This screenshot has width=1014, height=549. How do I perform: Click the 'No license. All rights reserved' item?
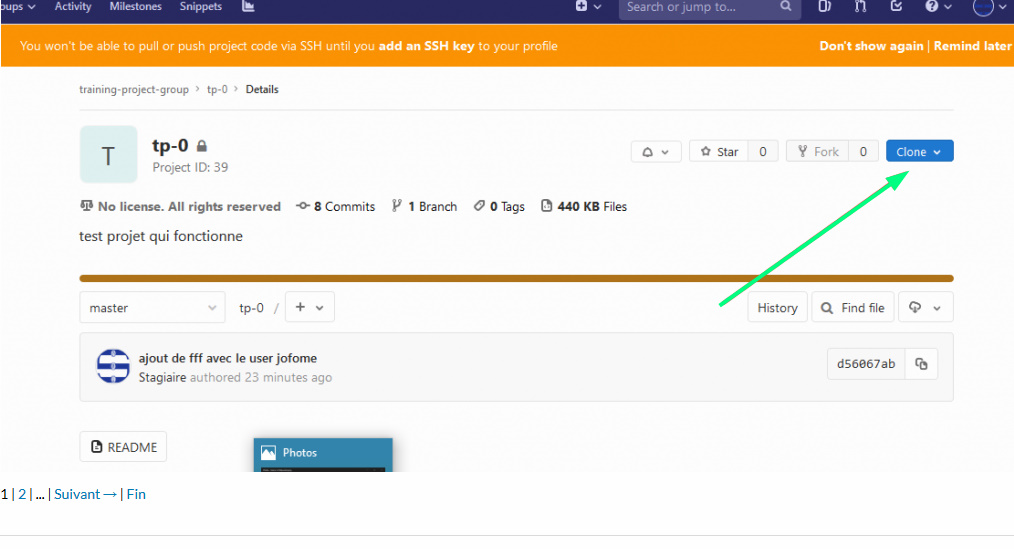pyautogui.click(x=180, y=206)
